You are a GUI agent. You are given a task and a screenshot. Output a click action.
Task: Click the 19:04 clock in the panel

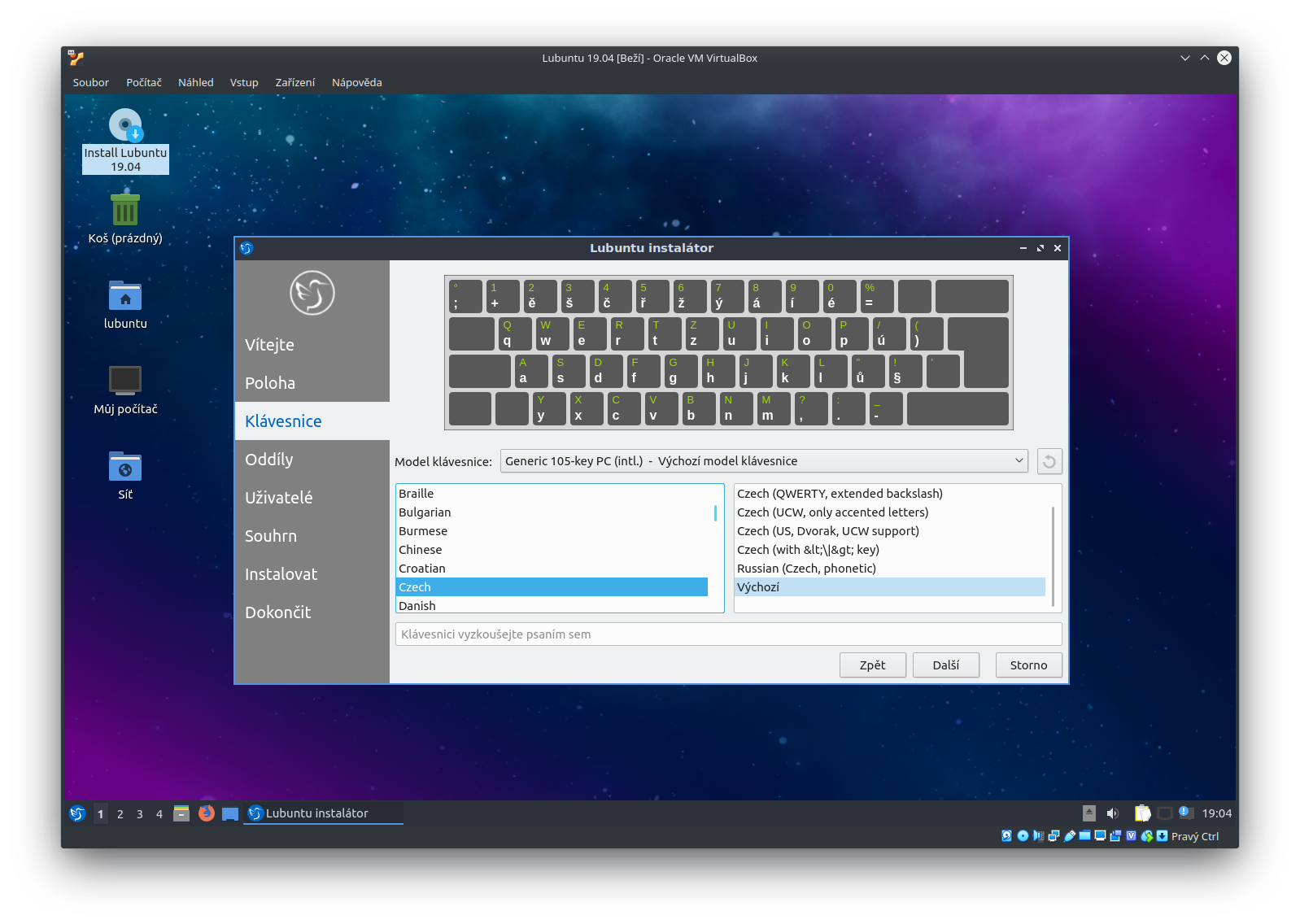point(1217,813)
